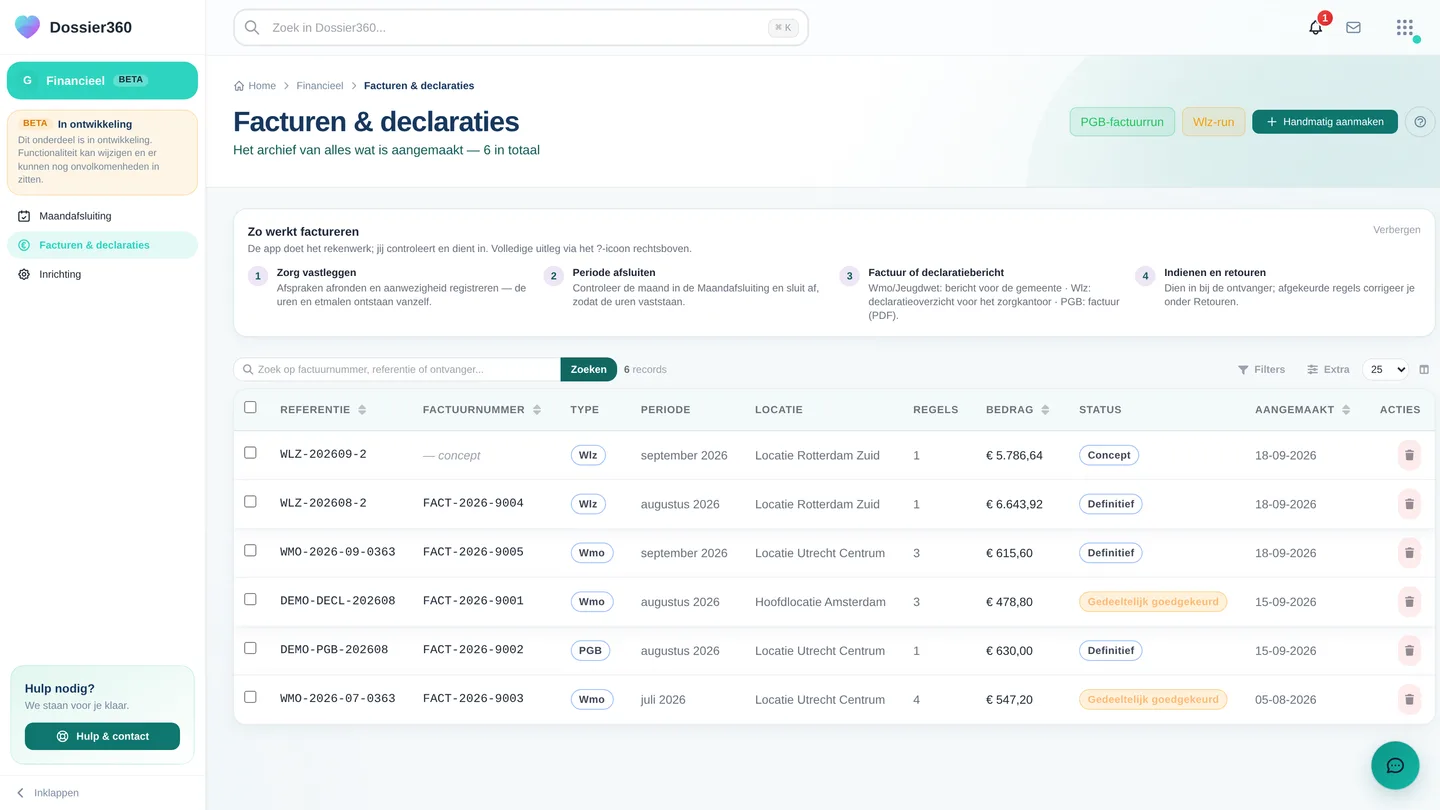1440x810 pixels.
Task: Expand the Filters options
Action: tap(1261, 370)
